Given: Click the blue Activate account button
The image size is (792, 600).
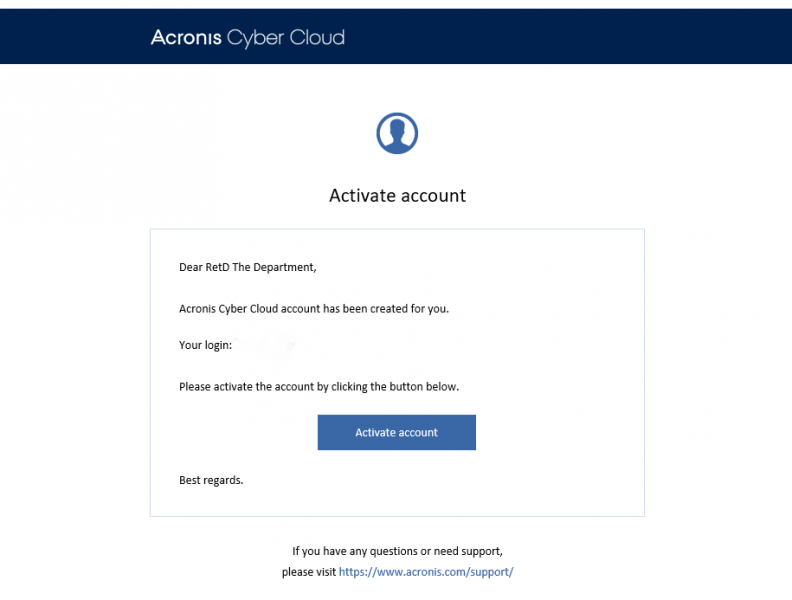Looking at the screenshot, I should pos(397,432).
